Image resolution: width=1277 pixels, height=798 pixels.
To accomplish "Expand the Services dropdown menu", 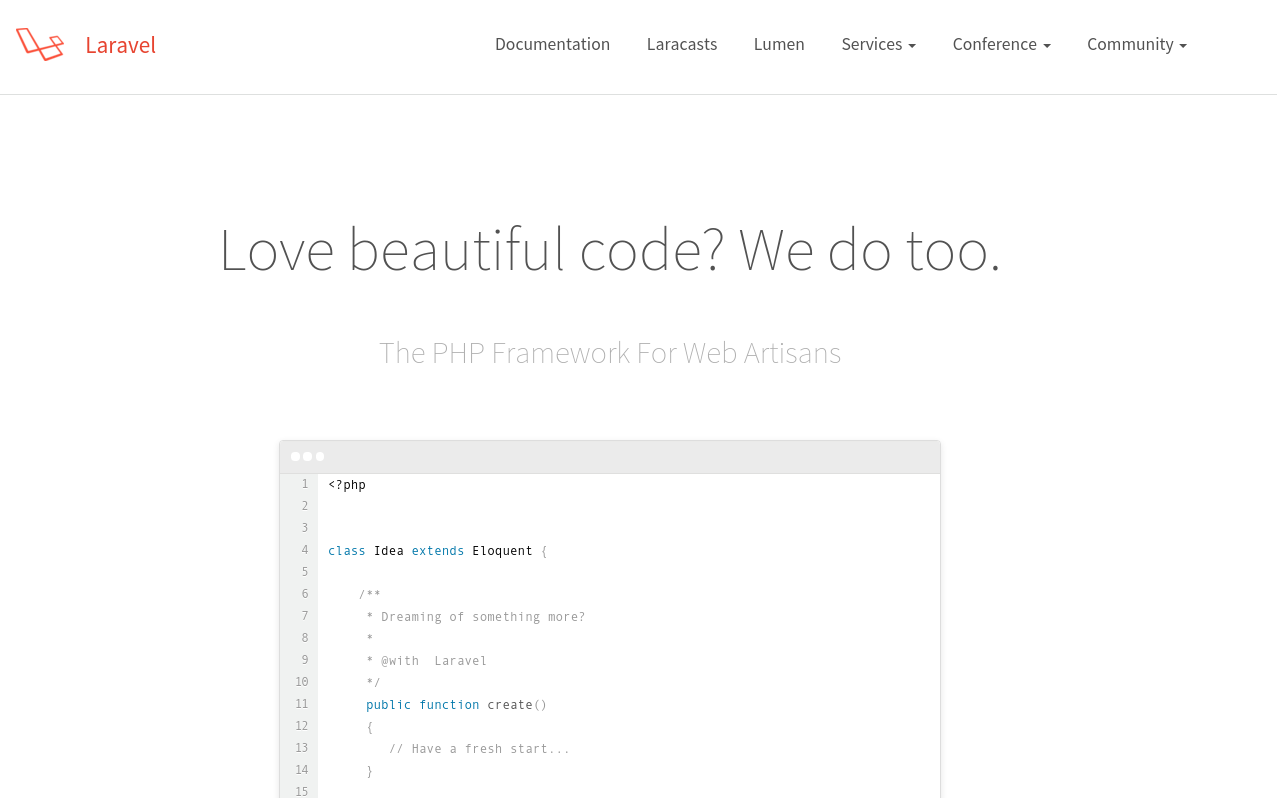I will coord(879,44).
